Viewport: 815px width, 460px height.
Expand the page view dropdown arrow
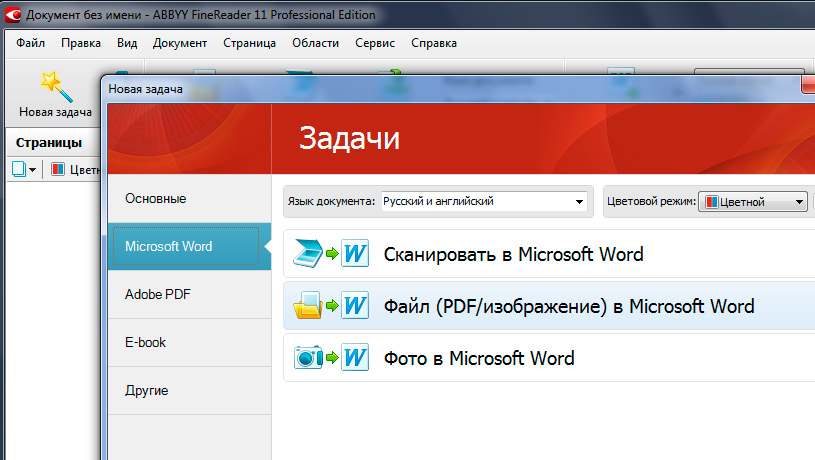tap(33, 169)
